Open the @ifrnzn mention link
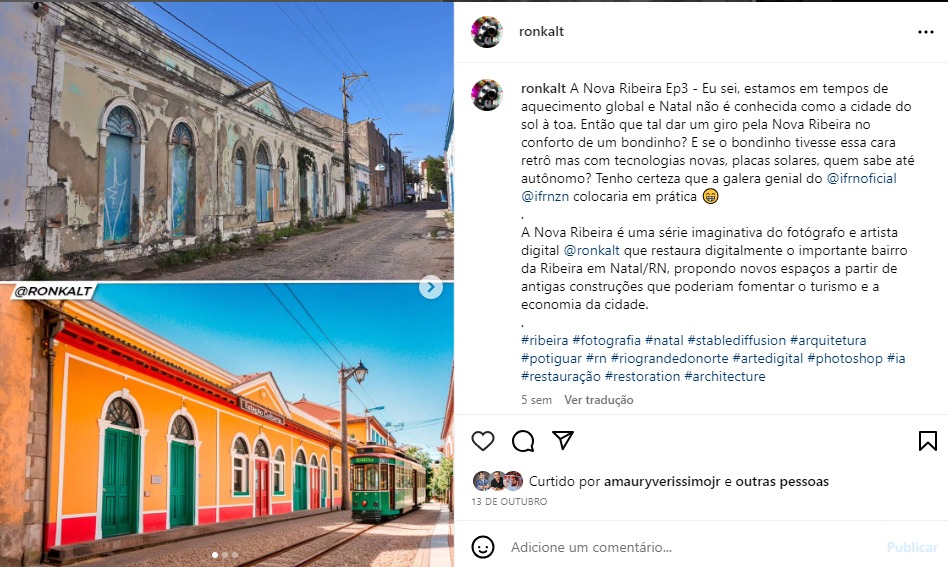This screenshot has width=948, height=567. (545, 196)
